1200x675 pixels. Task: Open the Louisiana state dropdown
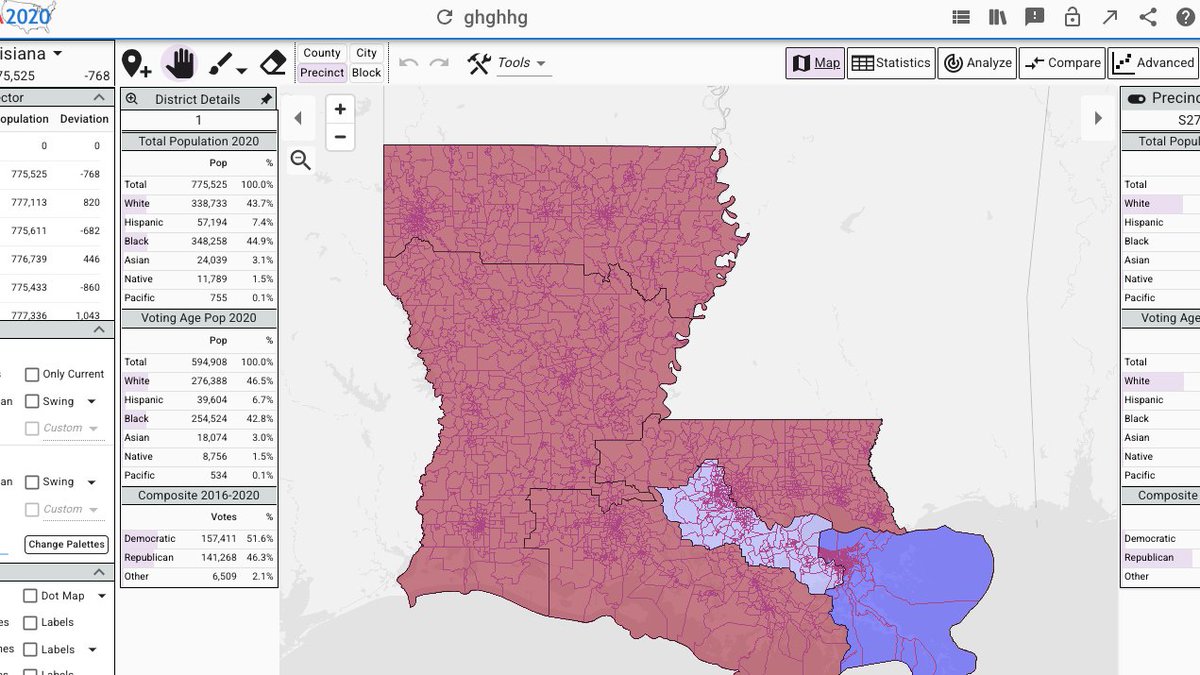coord(57,54)
